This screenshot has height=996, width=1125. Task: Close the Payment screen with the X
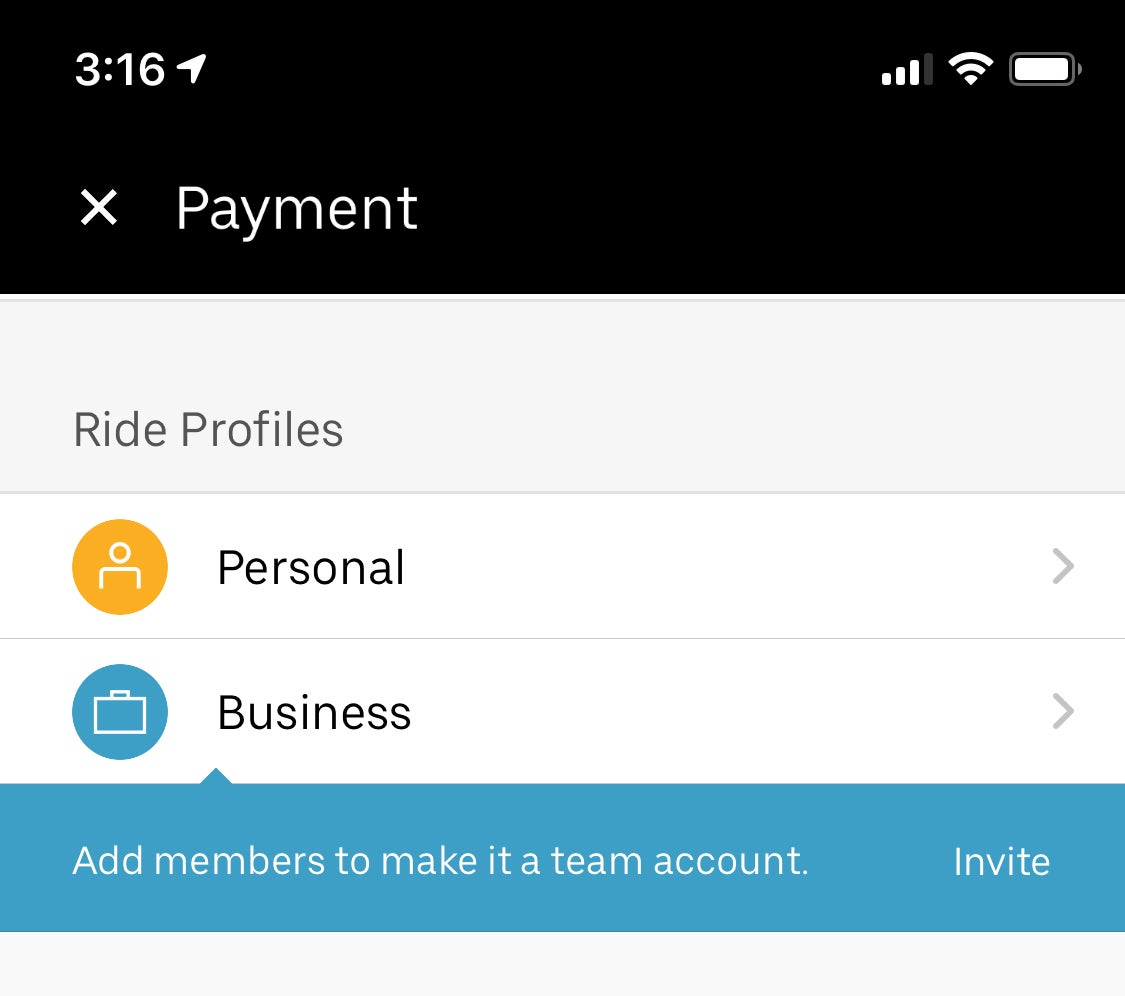[x=98, y=208]
